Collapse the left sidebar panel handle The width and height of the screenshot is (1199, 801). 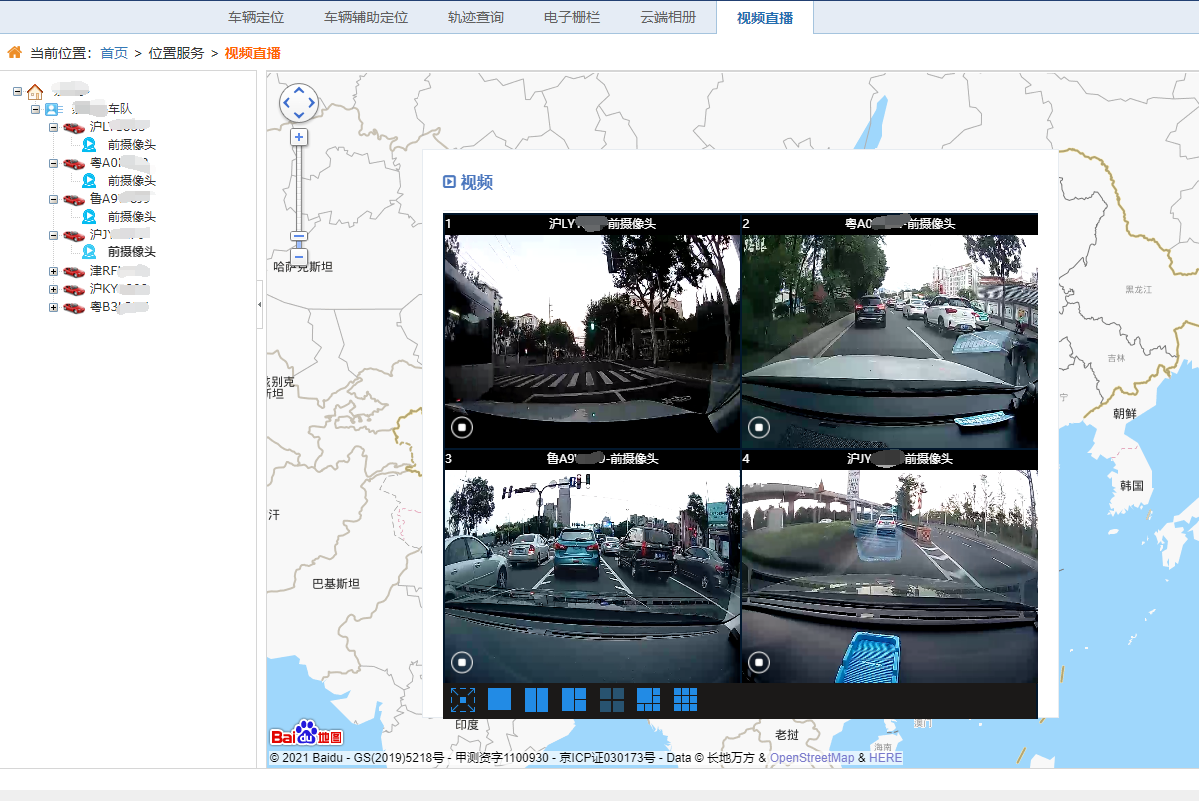coord(260,305)
